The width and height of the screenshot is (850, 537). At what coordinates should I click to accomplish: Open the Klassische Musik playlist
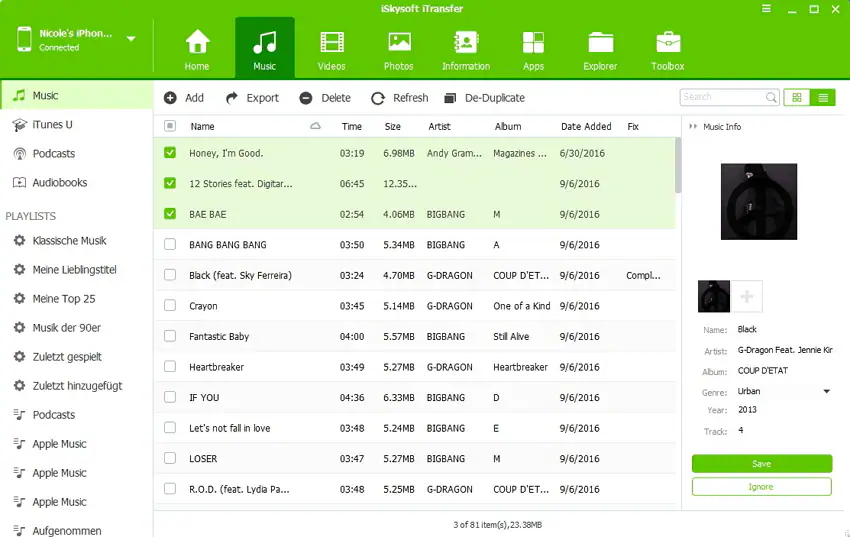76,241
